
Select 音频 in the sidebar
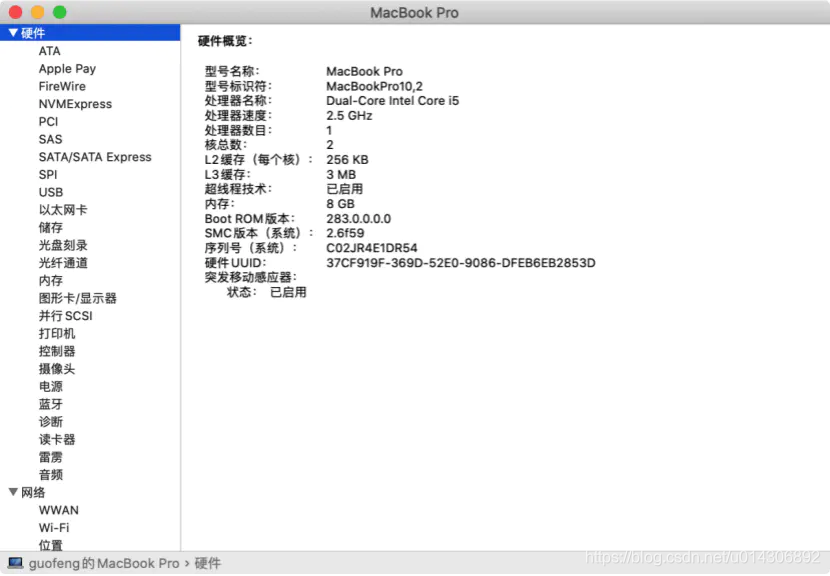[51, 475]
